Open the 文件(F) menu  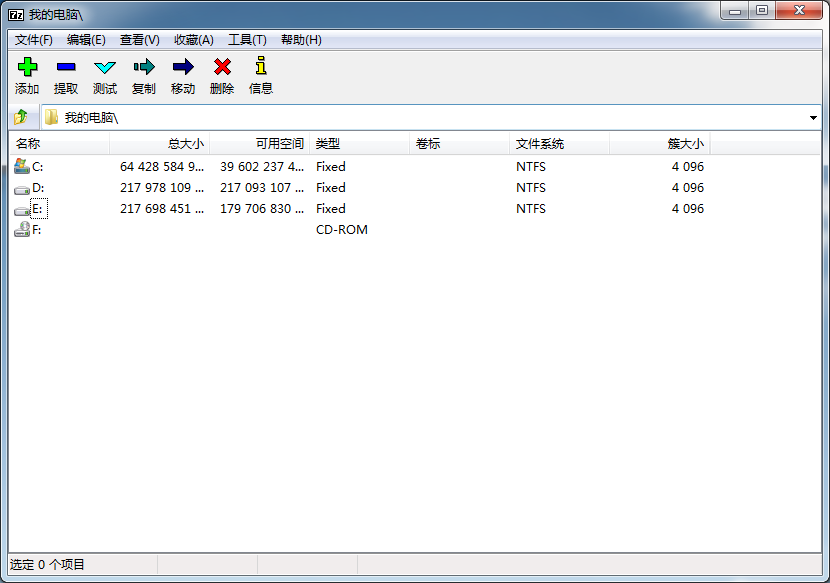pyautogui.click(x=34, y=40)
